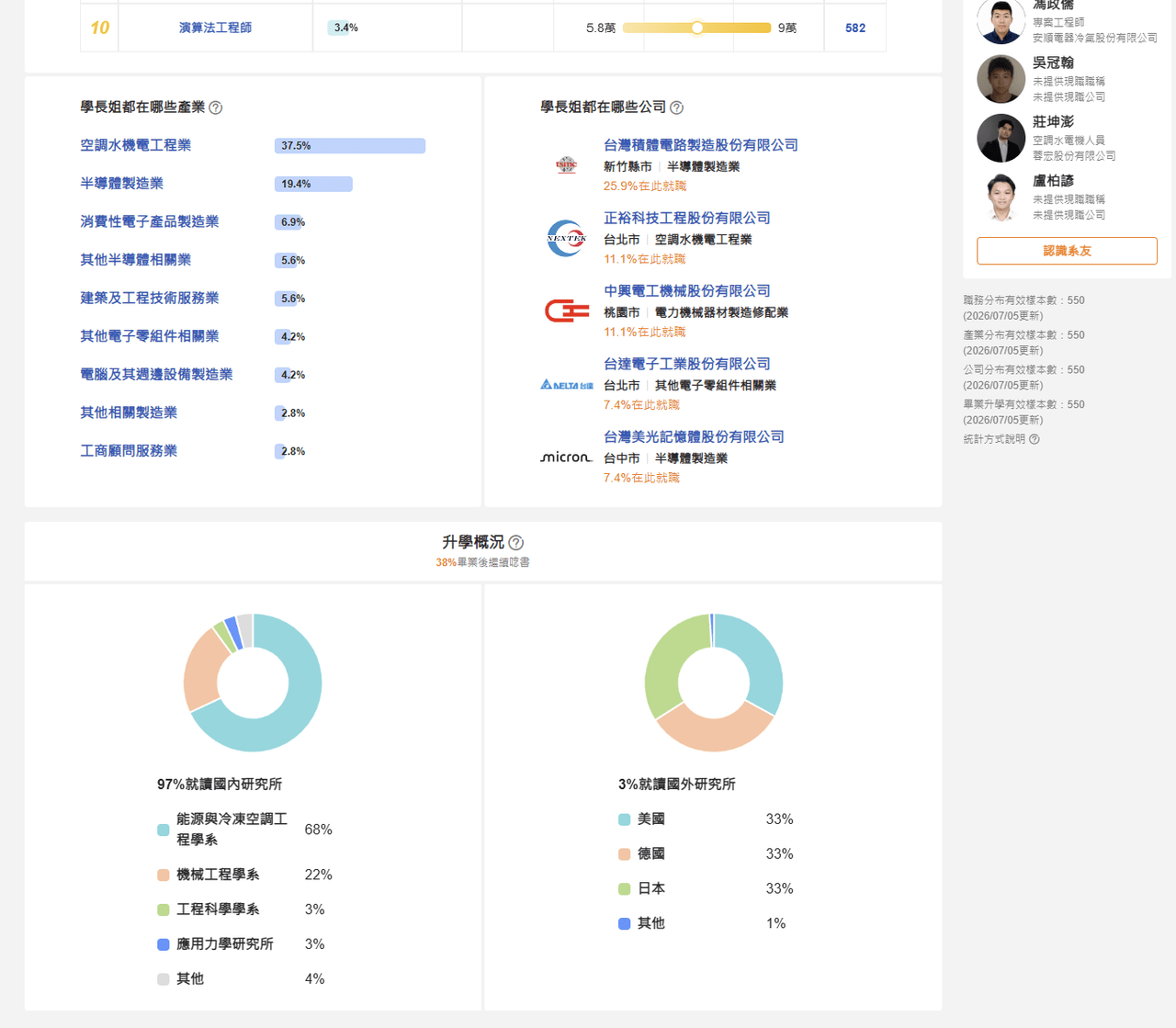Click 25.9%在此就職 text
Image resolution: width=1176 pixels, height=1028 pixels.
645,186
